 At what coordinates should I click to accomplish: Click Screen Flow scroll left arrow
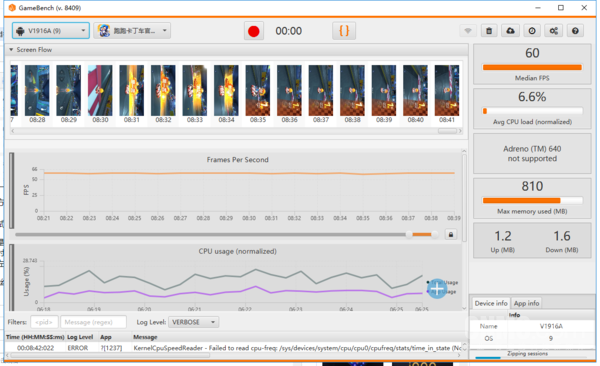13,131
